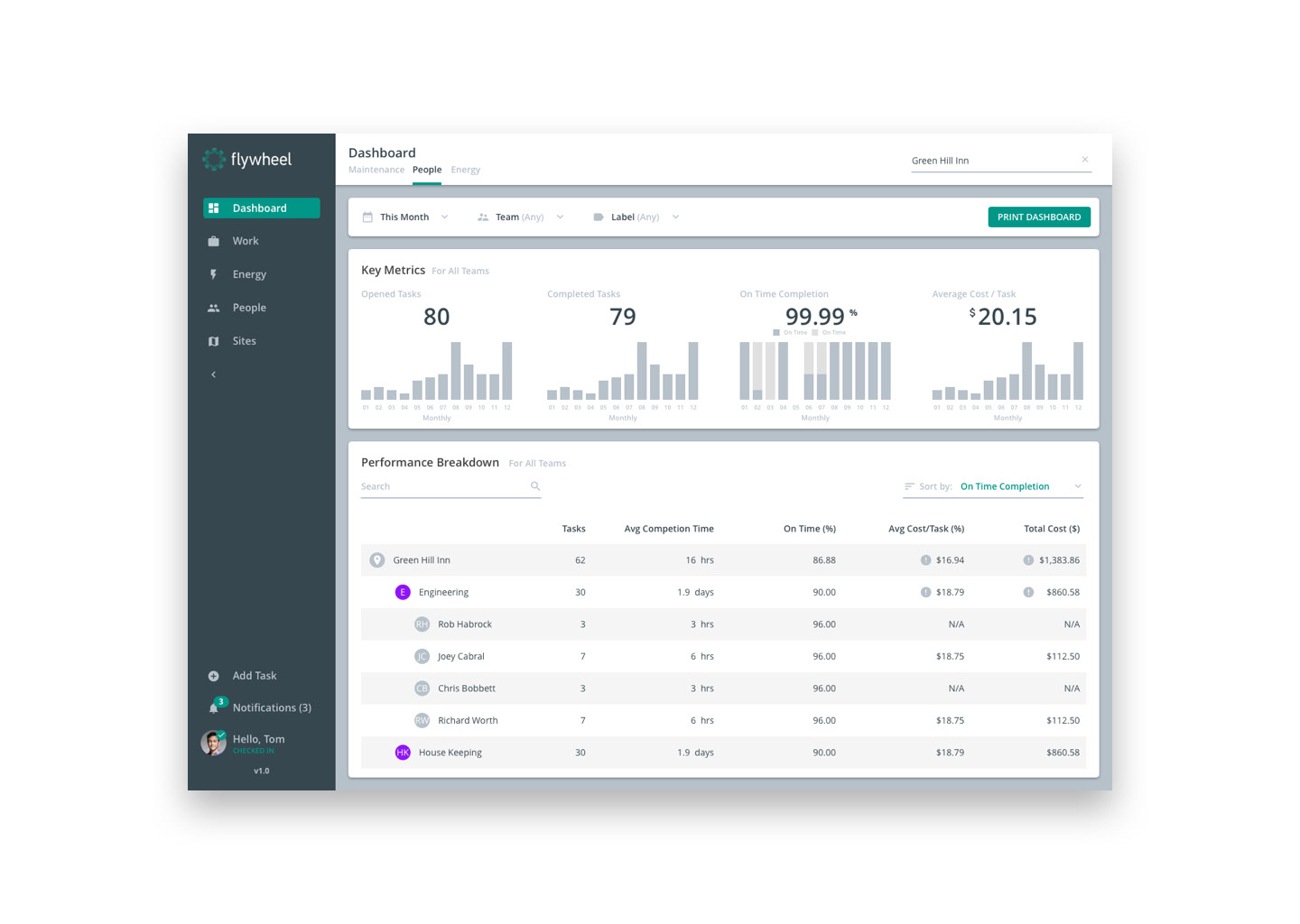
Task: Click Green Hill Inn on-time 86.88
Action: (824, 560)
